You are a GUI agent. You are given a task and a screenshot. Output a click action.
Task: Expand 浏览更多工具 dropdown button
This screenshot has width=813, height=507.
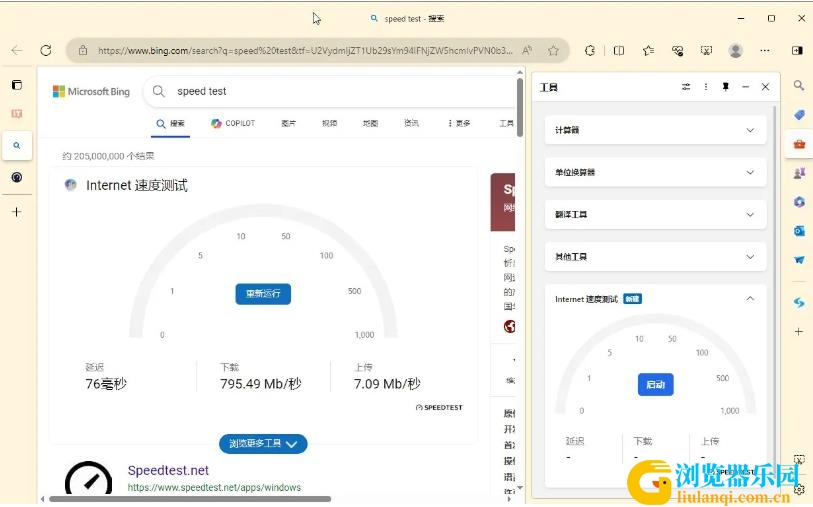263,444
